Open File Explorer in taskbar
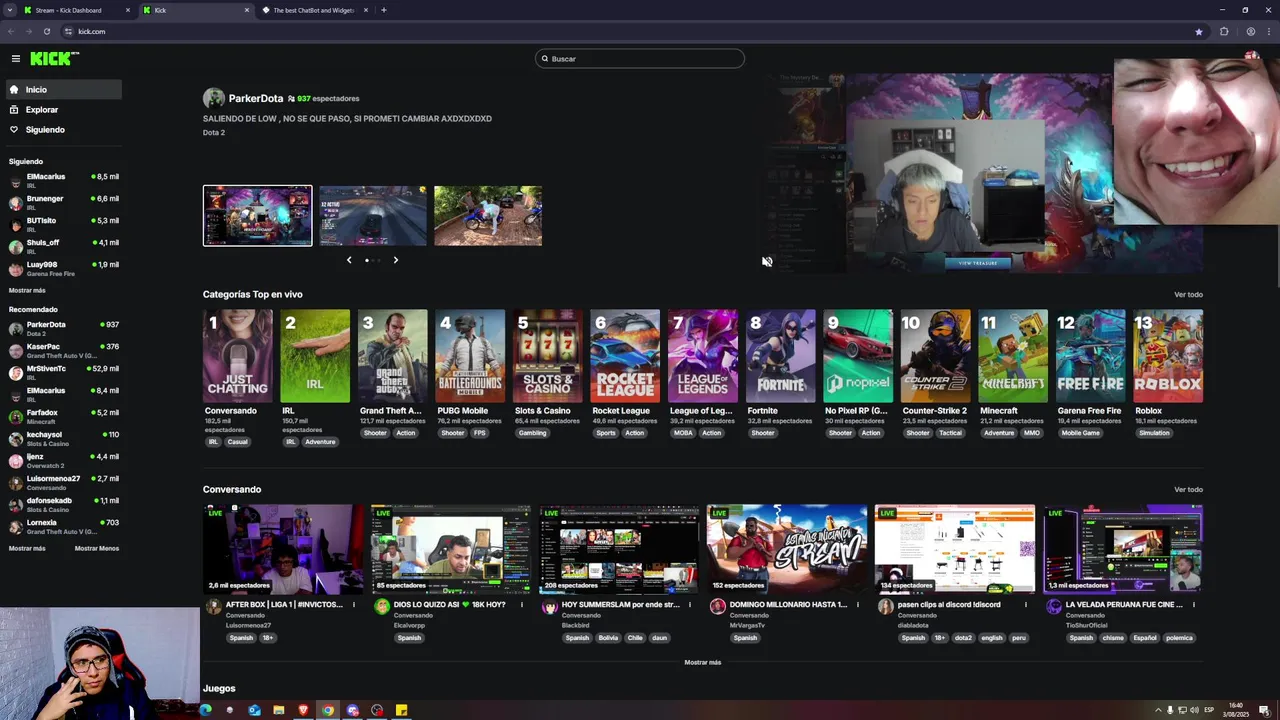The image size is (1280, 720). 279,710
